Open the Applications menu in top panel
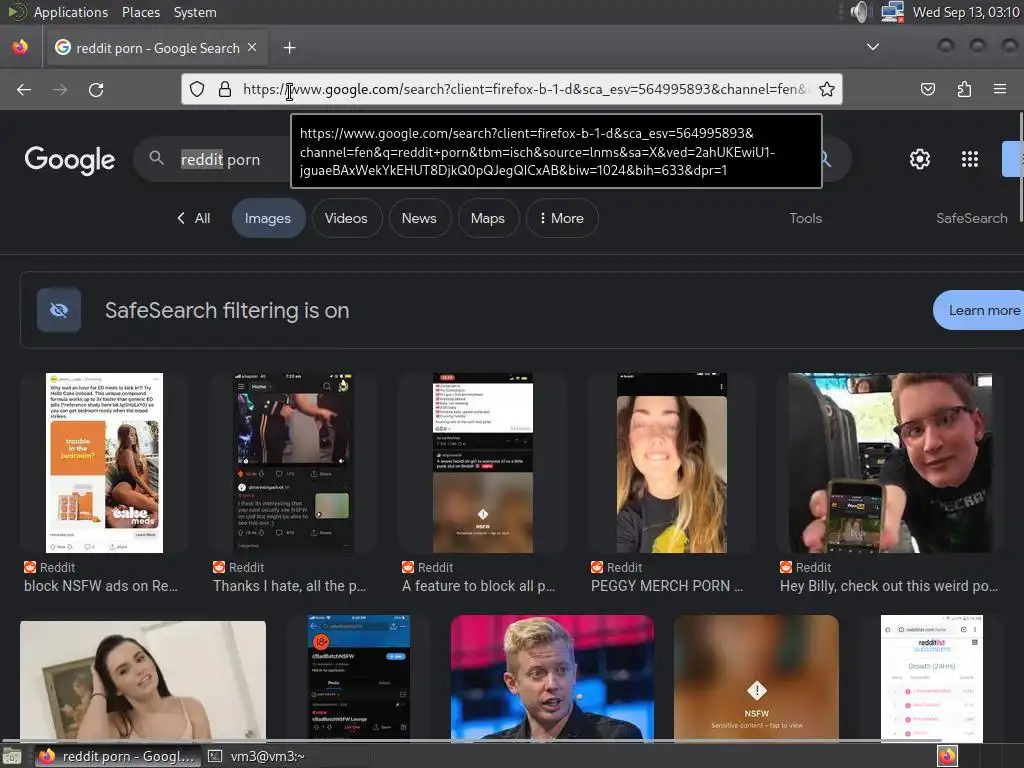Screen dimensions: 1024x768 click(71, 12)
